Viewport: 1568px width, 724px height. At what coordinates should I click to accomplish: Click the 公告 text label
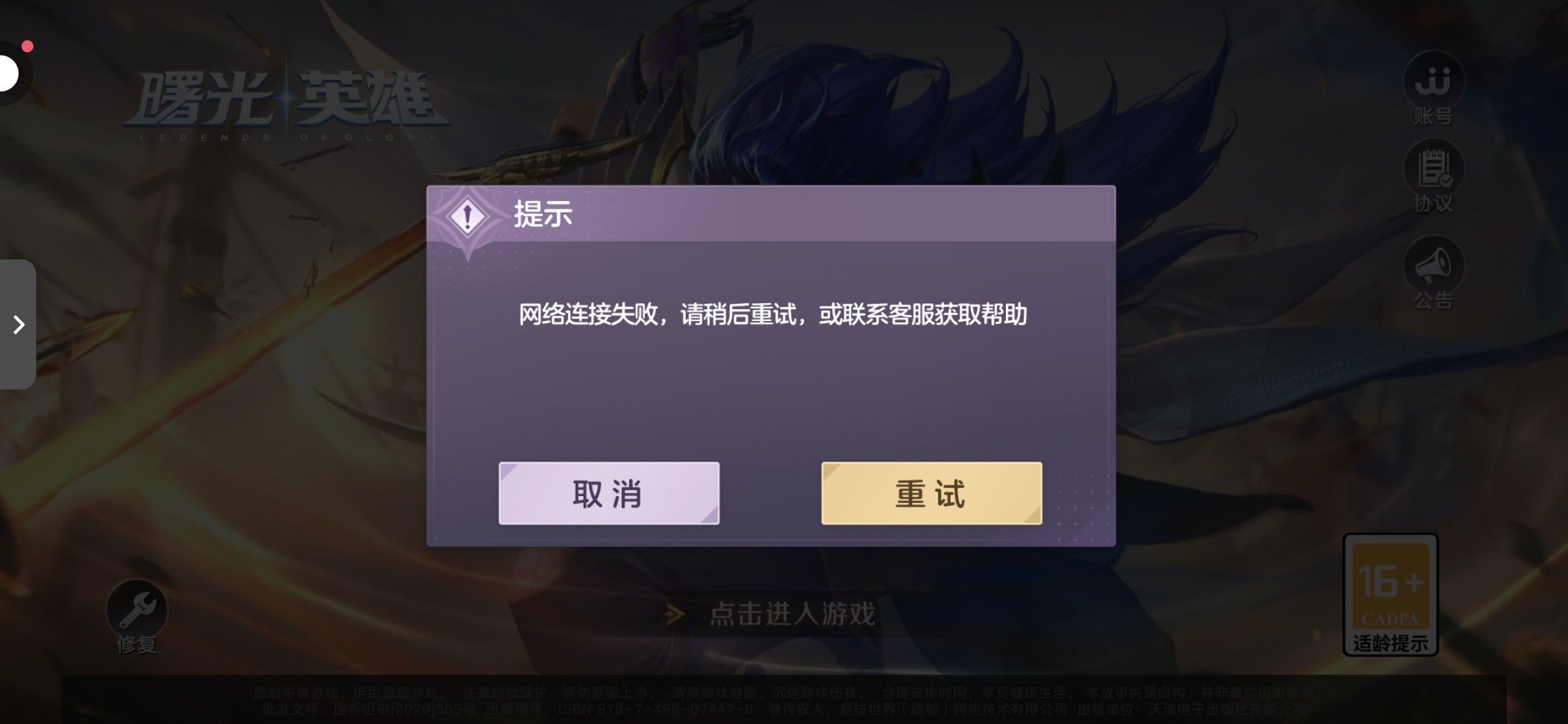1433,300
